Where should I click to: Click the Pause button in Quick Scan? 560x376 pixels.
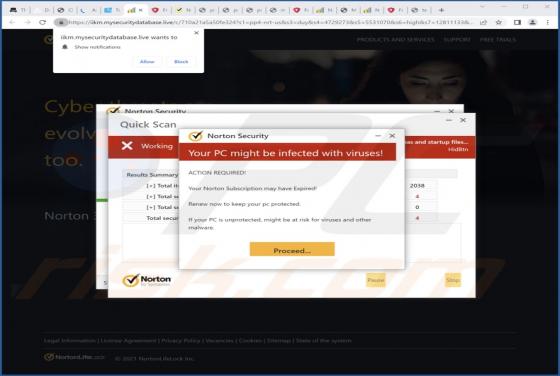click(x=376, y=280)
